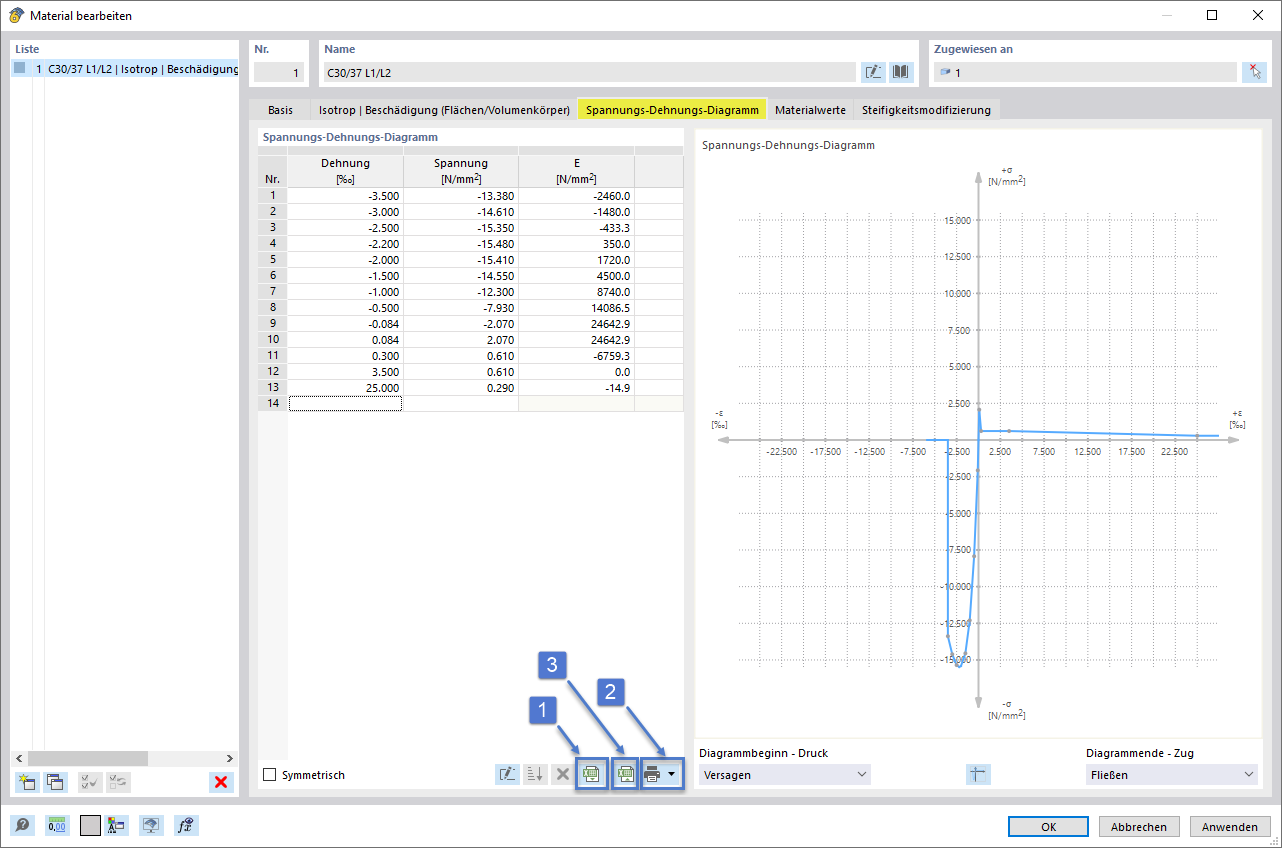Click the Anwenden button
The width and height of the screenshot is (1282, 848).
pyautogui.click(x=1229, y=826)
